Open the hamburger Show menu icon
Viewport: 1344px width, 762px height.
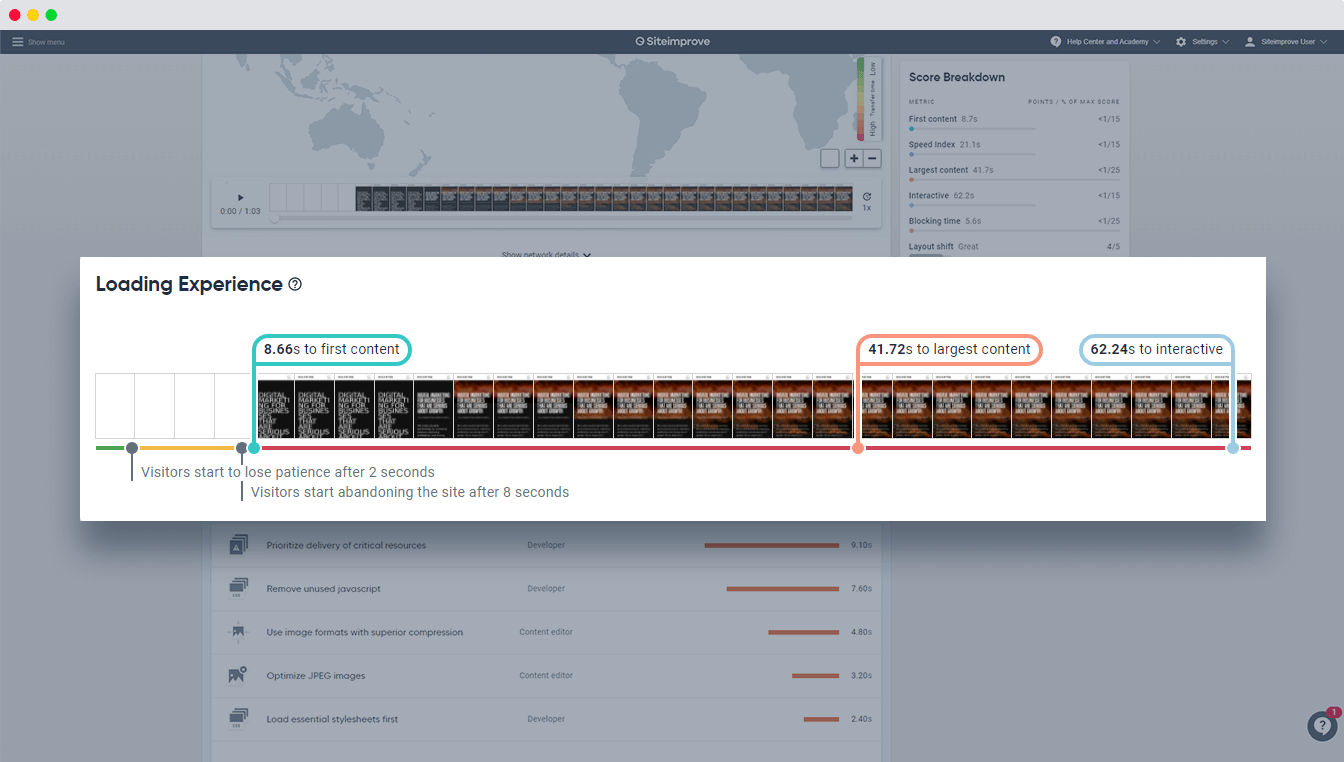tap(17, 42)
